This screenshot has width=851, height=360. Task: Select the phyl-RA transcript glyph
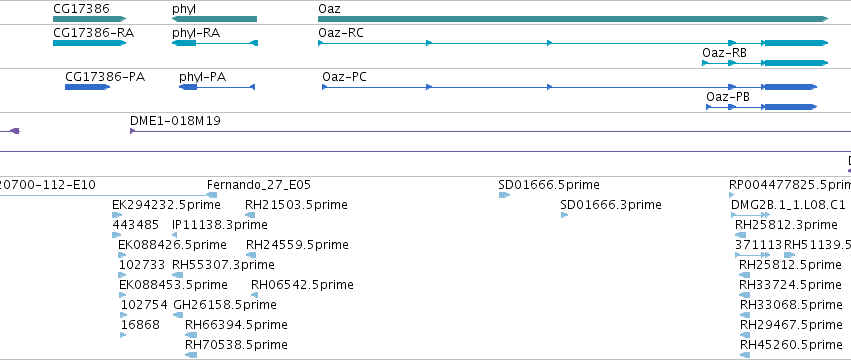[215, 43]
